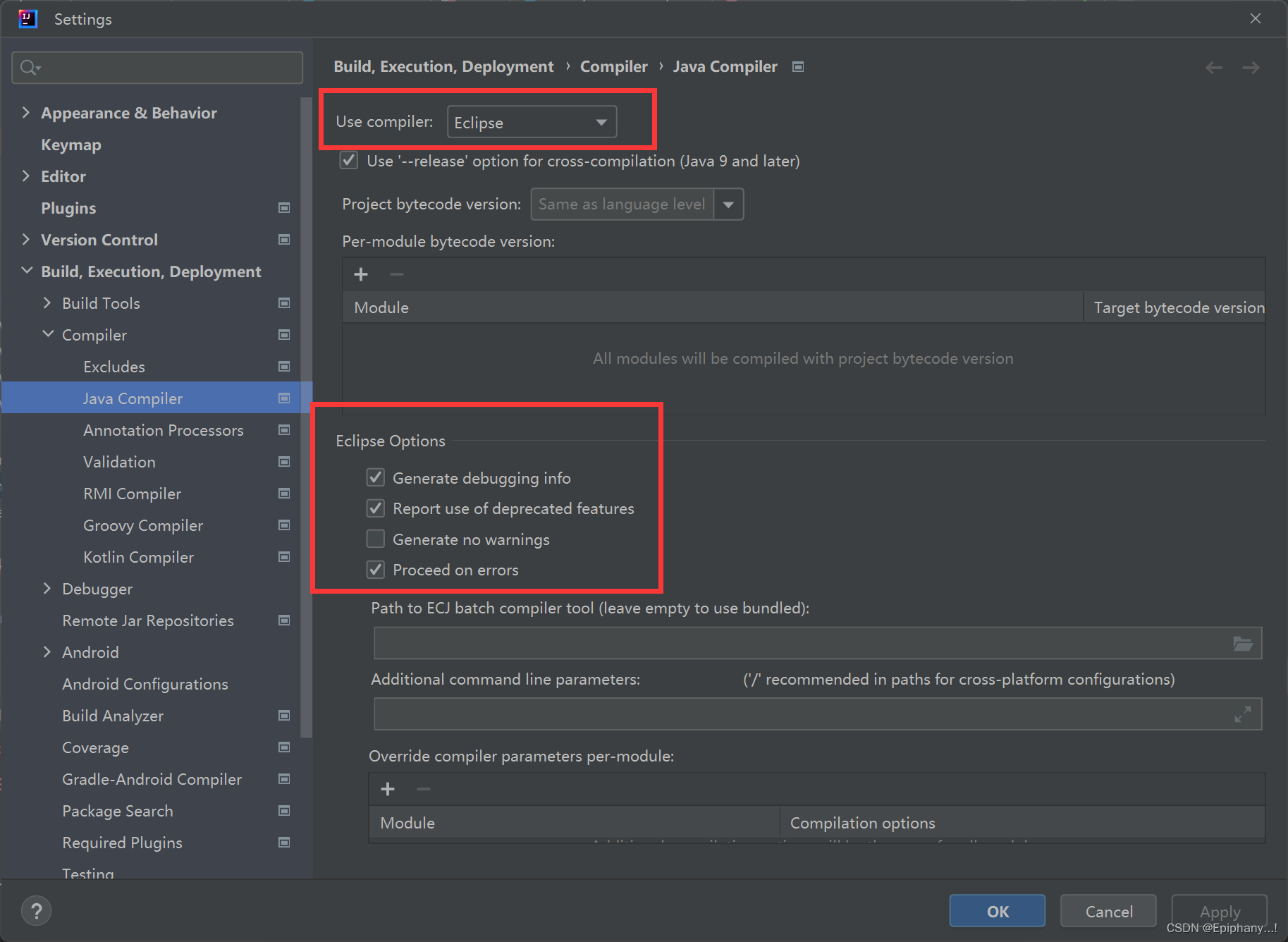Select Annotation Processors in the tree

pyautogui.click(x=164, y=430)
